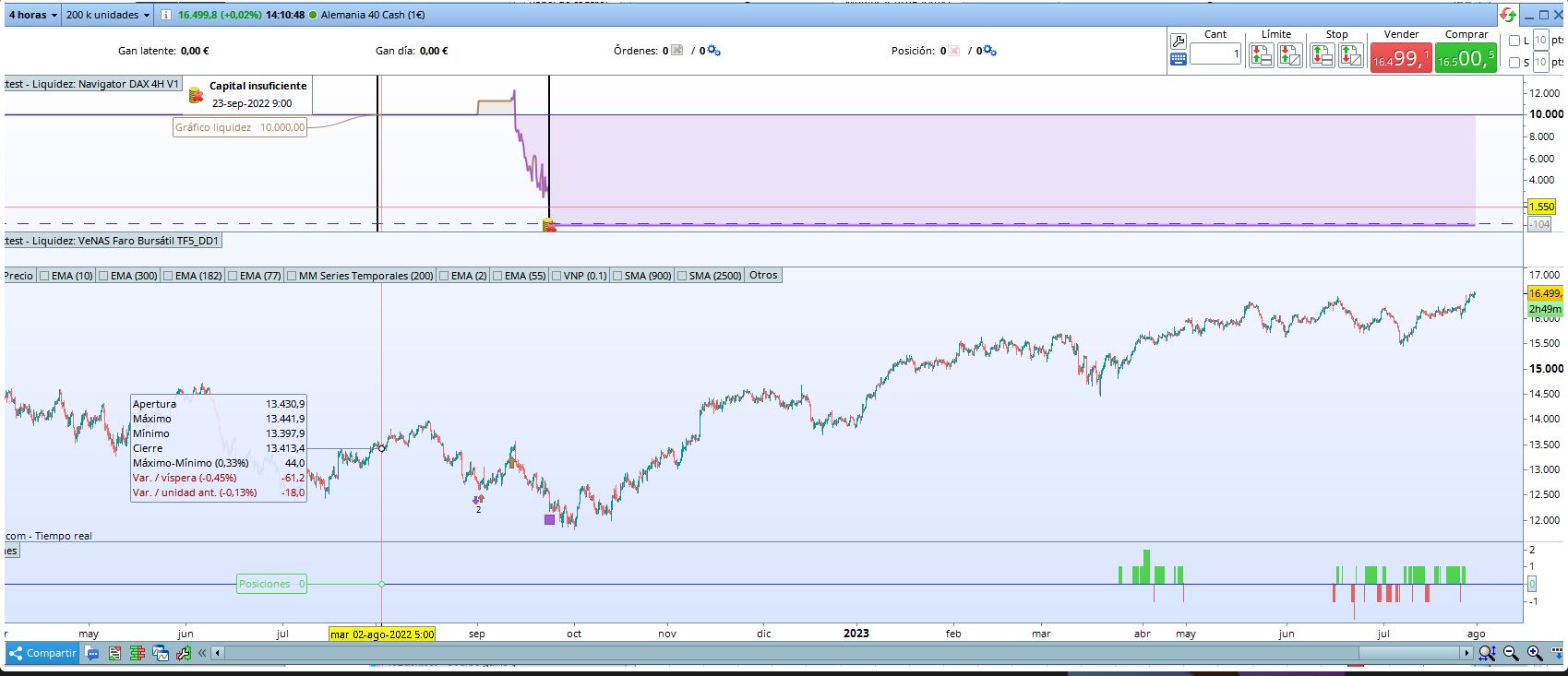Click the red-green refresh arrows icon
Viewport: 1568px width, 676px height.
point(1508,15)
